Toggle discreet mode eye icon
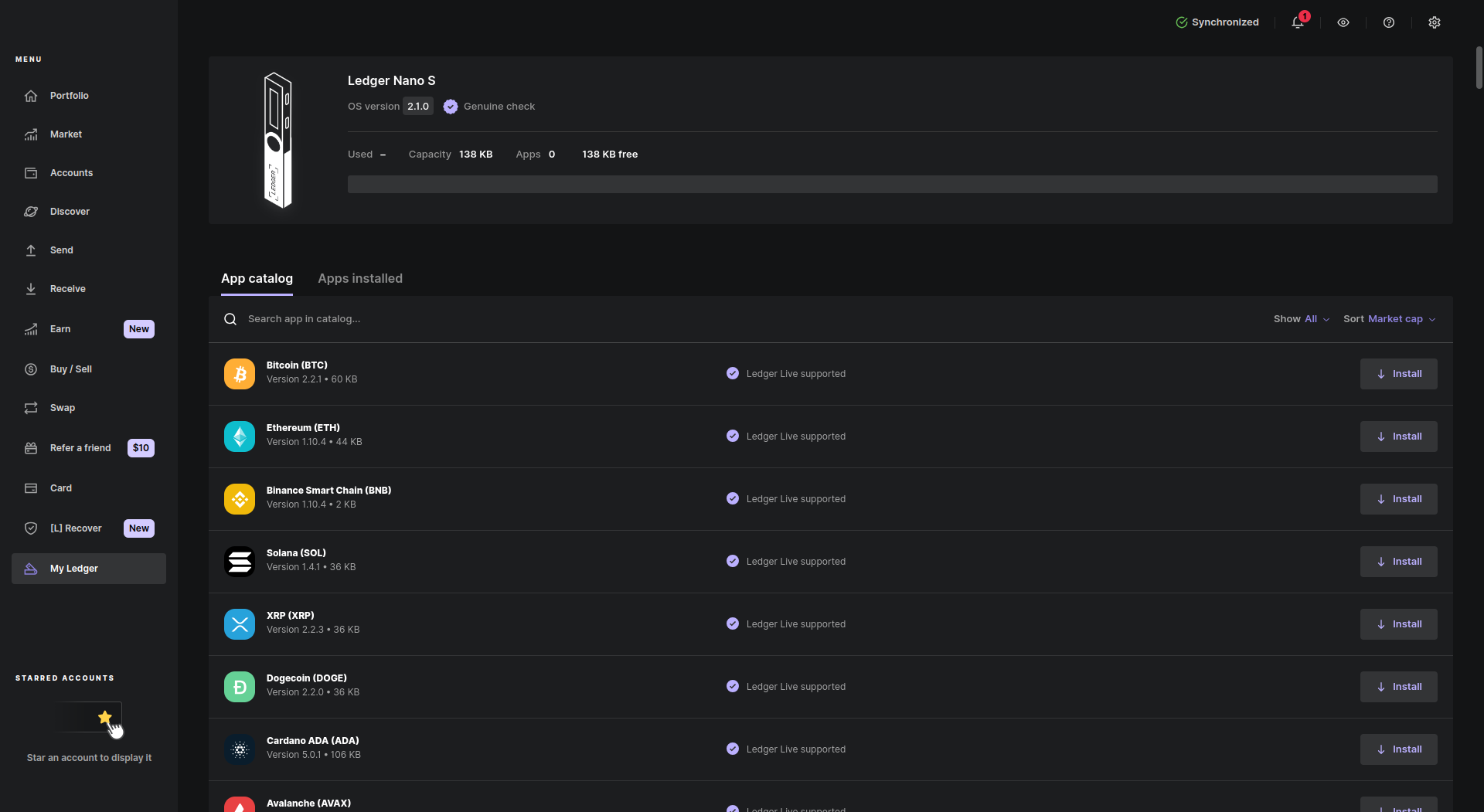Viewport: 1484px width, 812px height. pos(1343,22)
